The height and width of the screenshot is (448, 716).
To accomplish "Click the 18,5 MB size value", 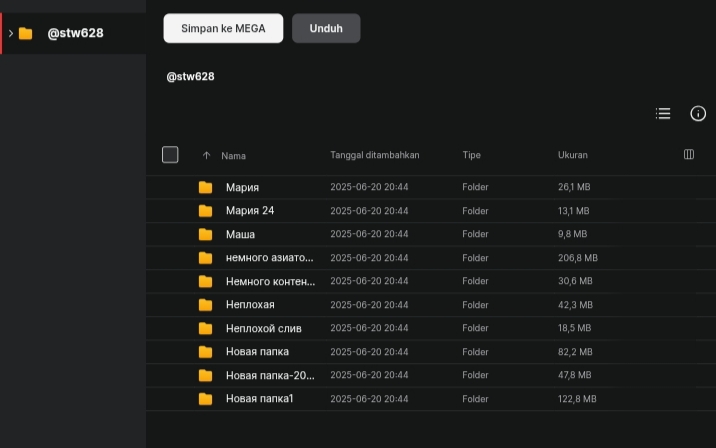I will click(574, 328).
